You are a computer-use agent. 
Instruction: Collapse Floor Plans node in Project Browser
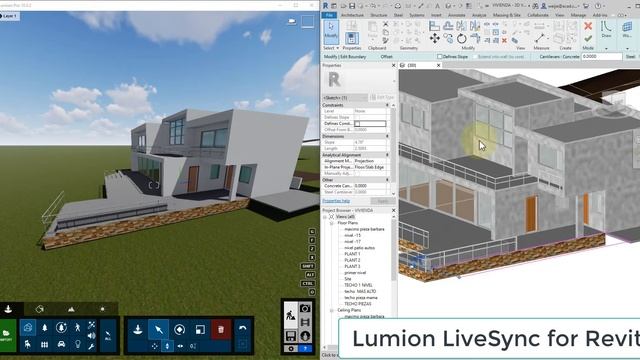[x=331, y=223]
